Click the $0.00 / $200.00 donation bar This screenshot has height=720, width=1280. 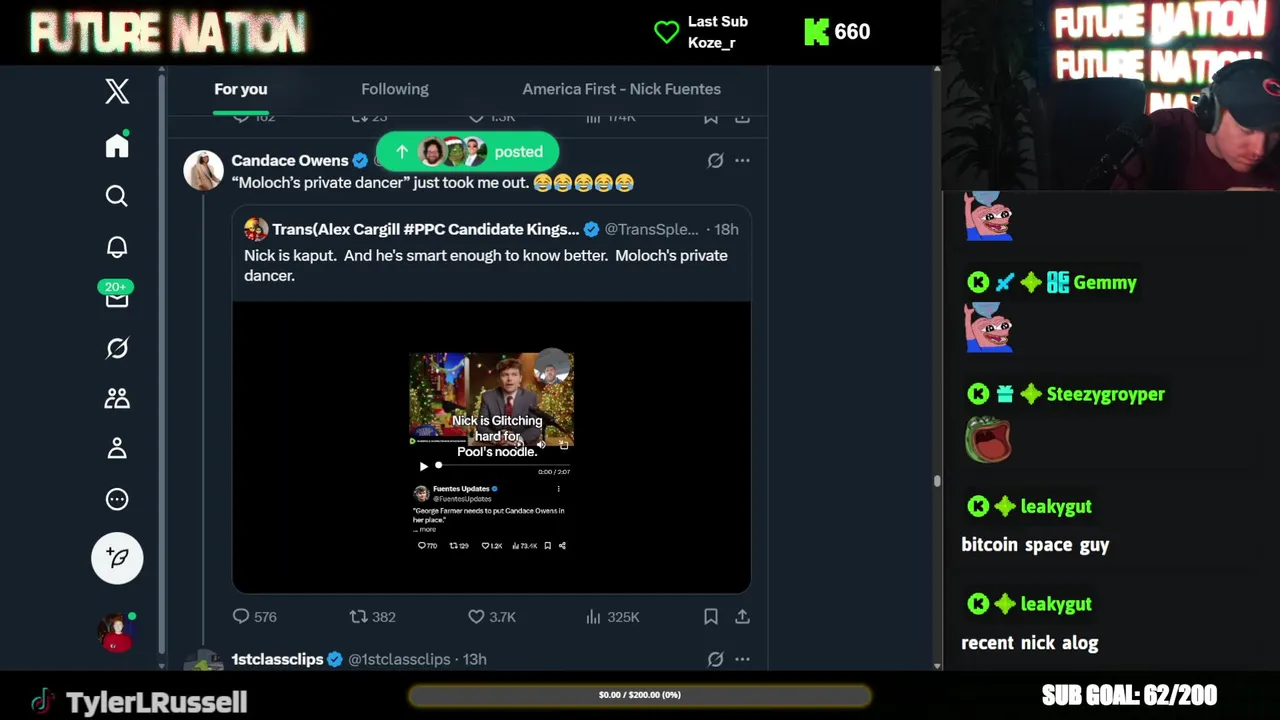[640, 695]
